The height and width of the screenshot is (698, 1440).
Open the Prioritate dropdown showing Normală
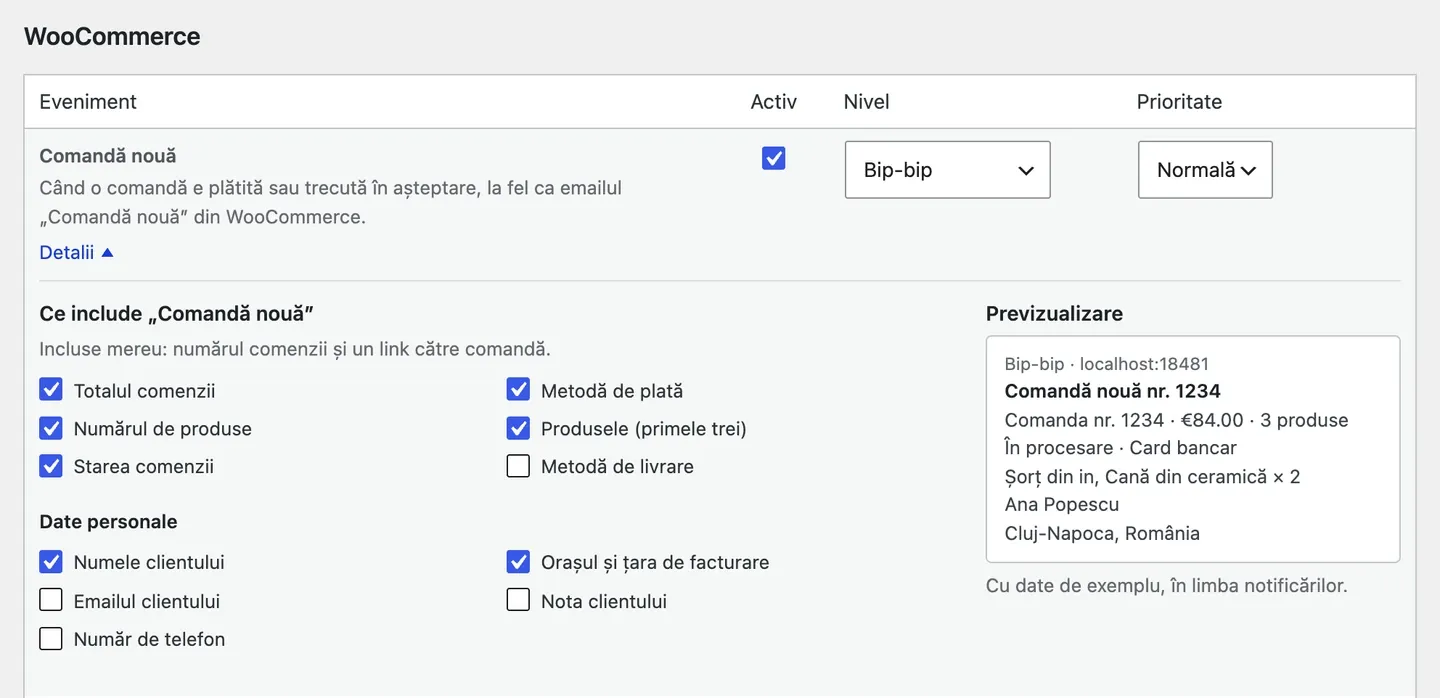[x=1205, y=170]
